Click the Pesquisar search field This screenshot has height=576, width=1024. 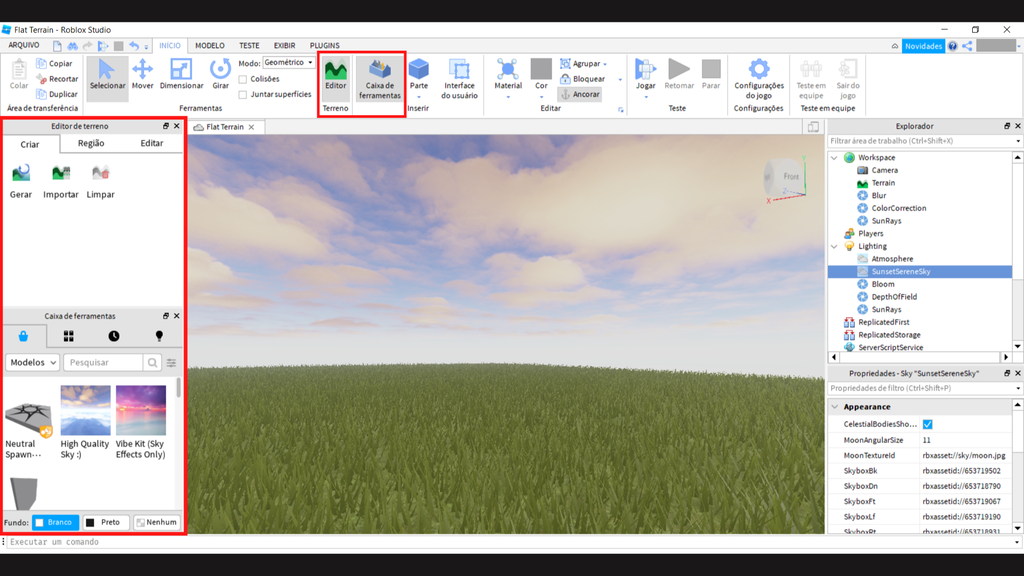103,362
